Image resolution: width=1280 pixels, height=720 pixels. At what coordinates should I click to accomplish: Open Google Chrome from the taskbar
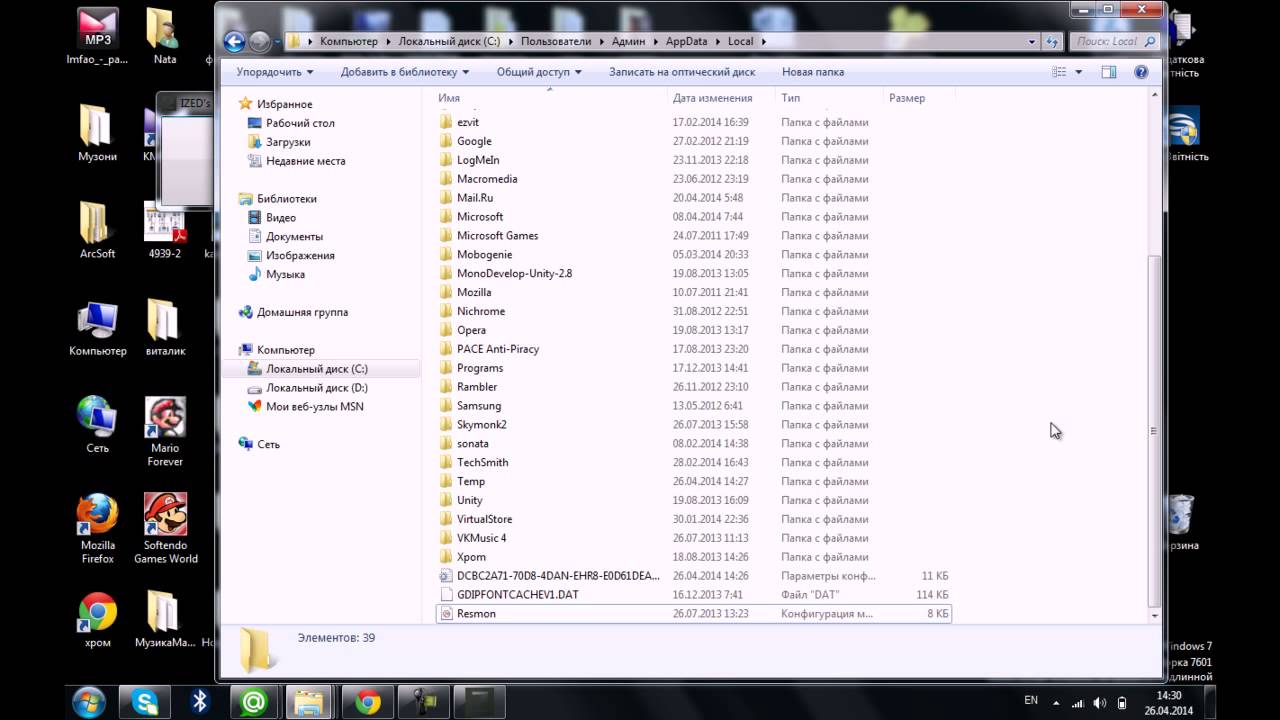(x=367, y=703)
